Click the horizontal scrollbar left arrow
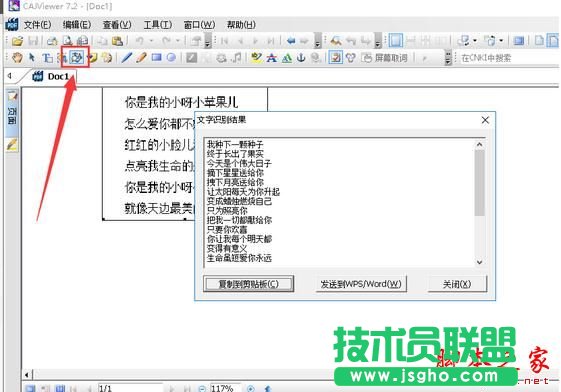 [27, 374]
